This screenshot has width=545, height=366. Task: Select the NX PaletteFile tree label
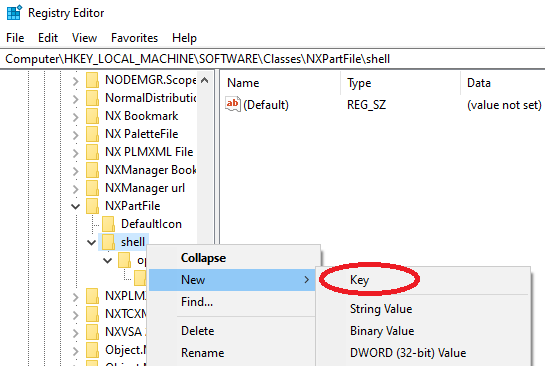[x=141, y=134]
